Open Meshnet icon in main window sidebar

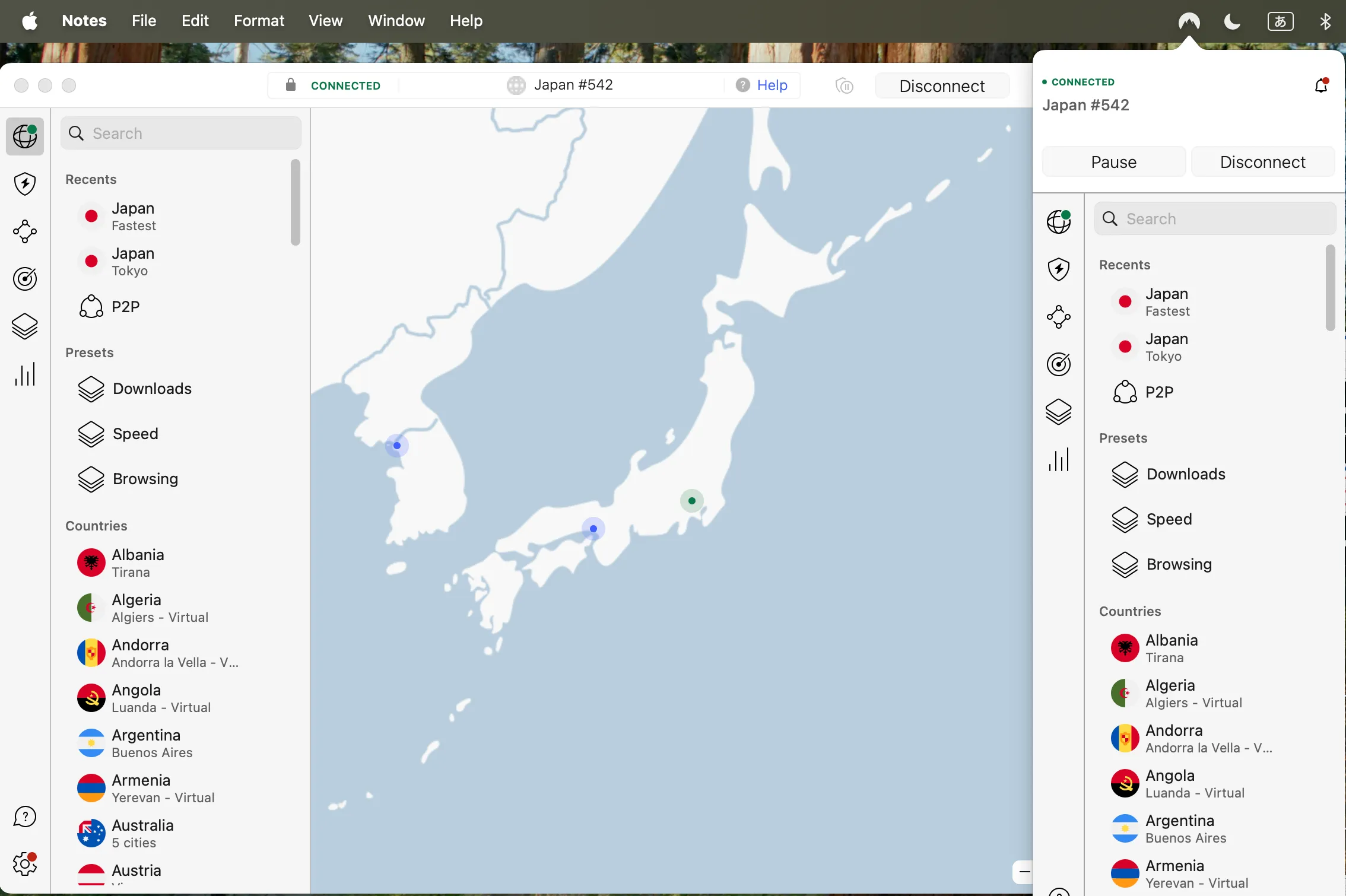(x=25, y=231)
